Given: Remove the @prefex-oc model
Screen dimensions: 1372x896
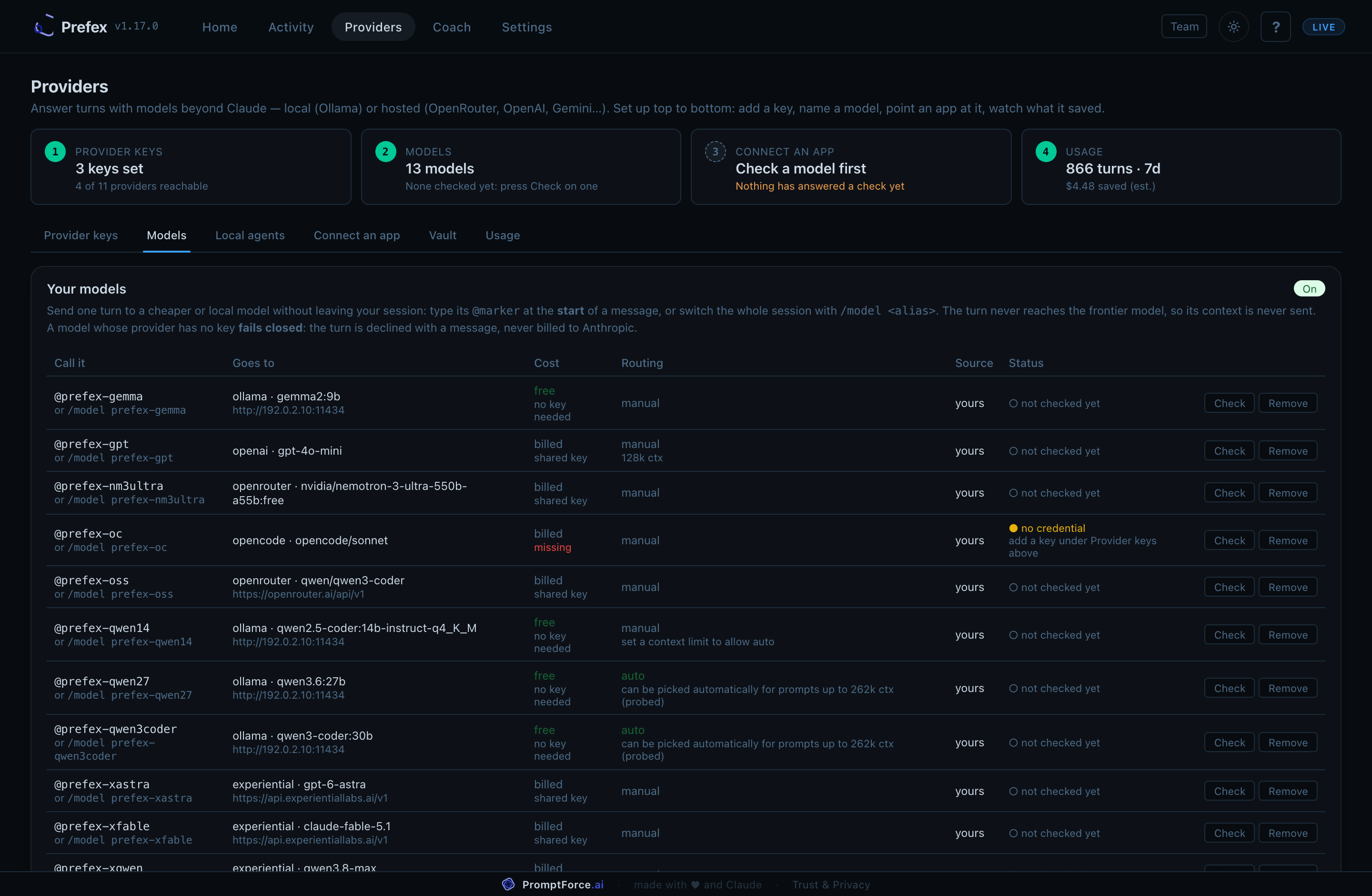Looking at the screenshot, I should click(x=1288, y=540).
